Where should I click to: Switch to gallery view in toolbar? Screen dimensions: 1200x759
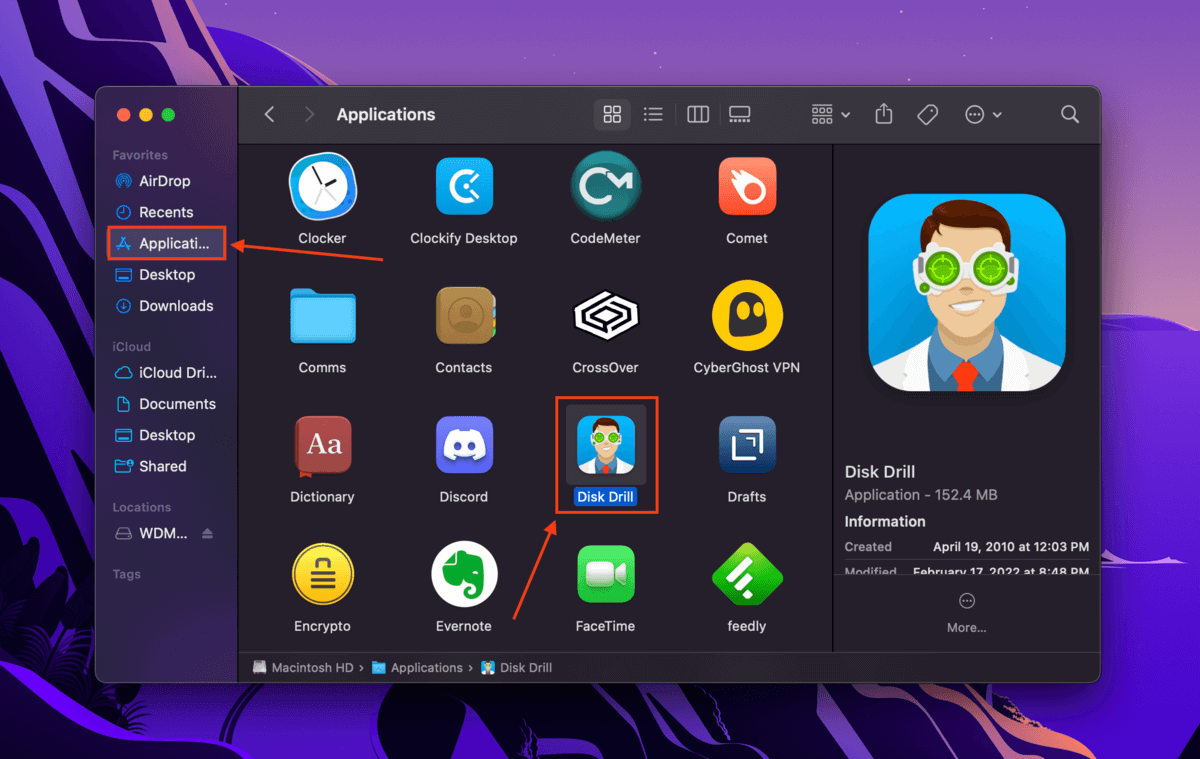click(x=740, y=115)
